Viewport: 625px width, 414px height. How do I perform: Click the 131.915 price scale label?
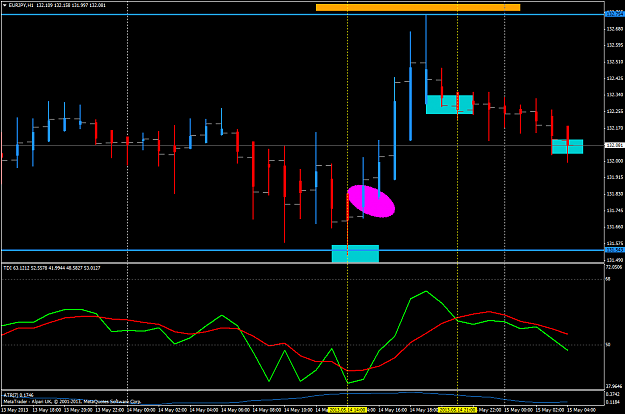click(x=615, y=177)
